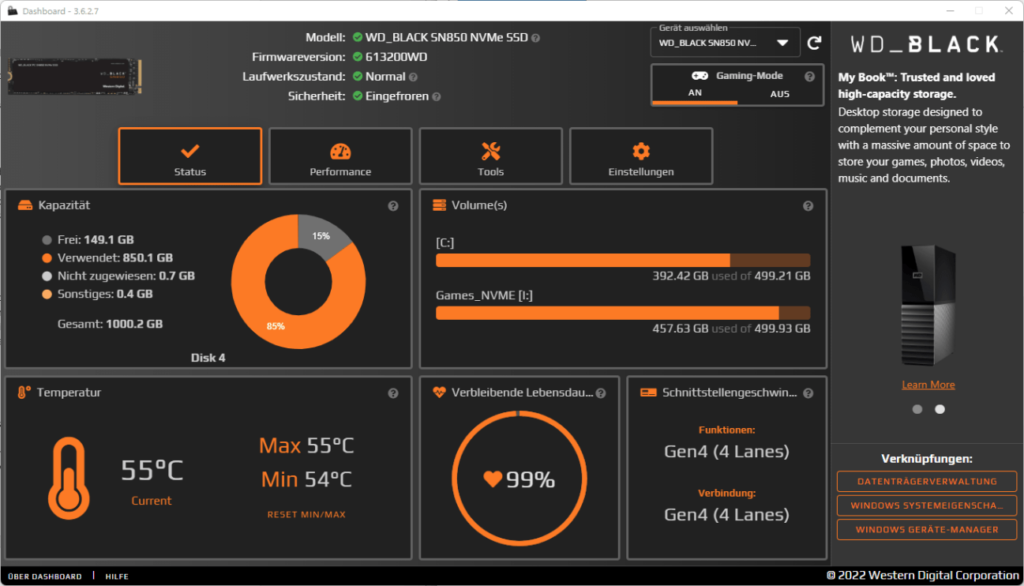The width and height of the screenshot is (1024, 586).
Task: Open the help icon next to Modell
Action: 536,39
